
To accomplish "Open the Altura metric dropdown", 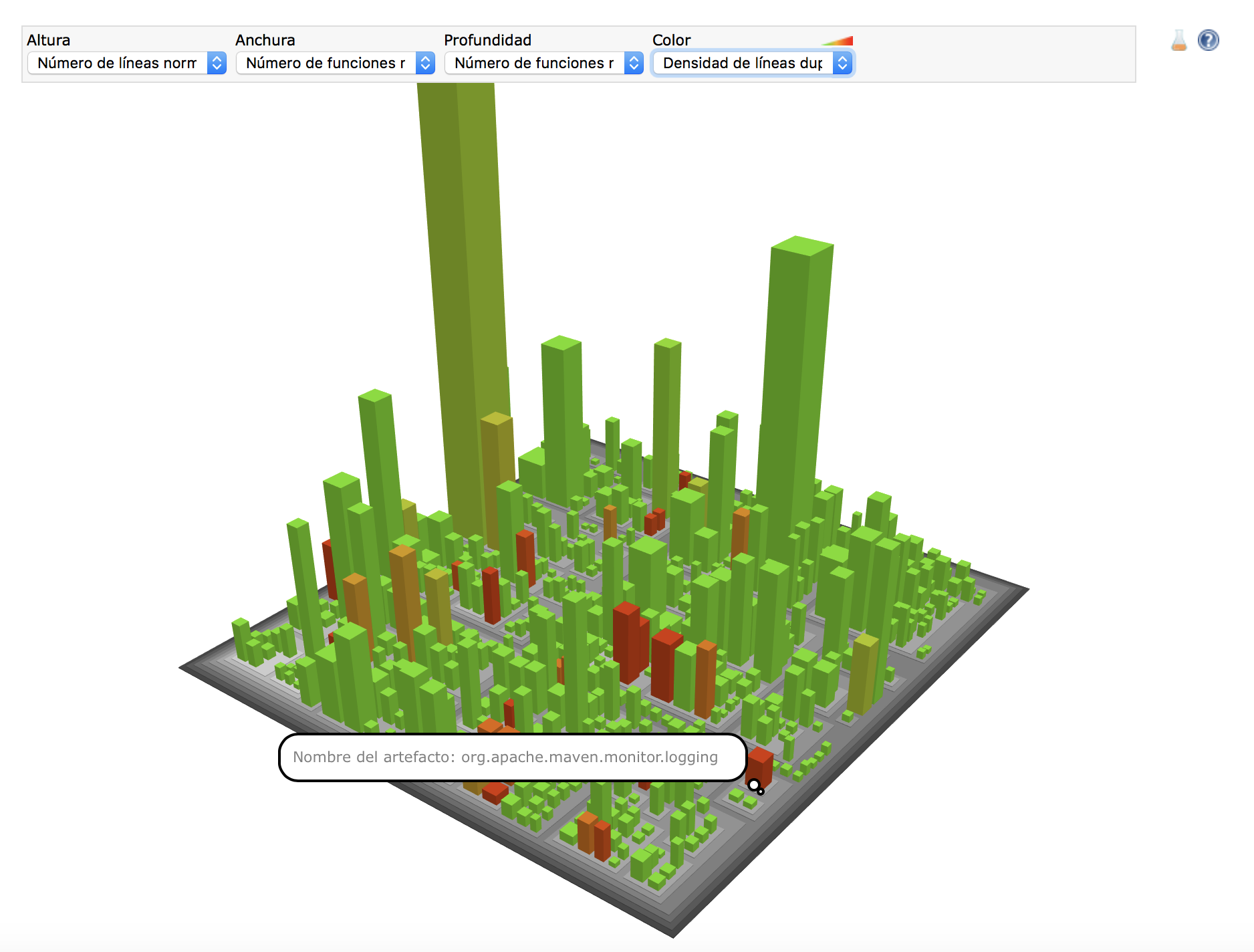I will coord(127,64).
